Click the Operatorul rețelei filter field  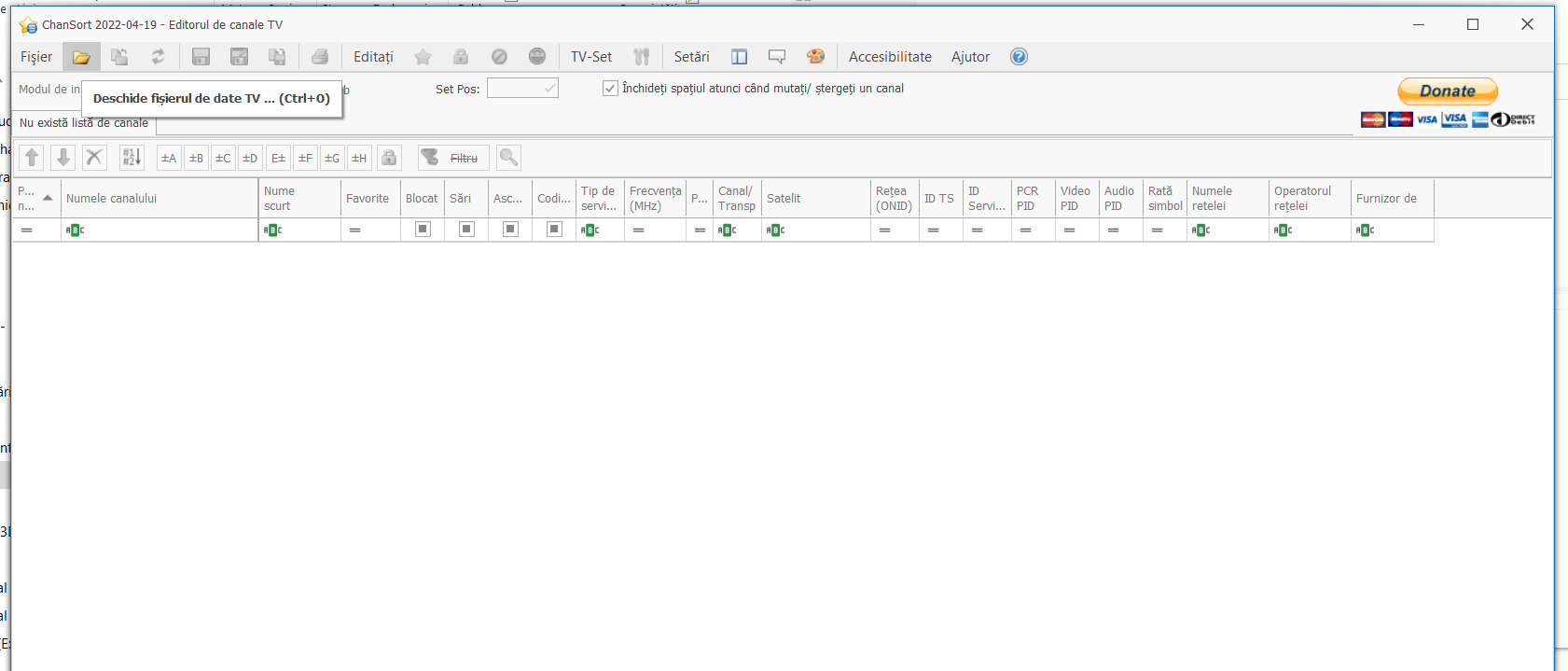point(1310,230)
